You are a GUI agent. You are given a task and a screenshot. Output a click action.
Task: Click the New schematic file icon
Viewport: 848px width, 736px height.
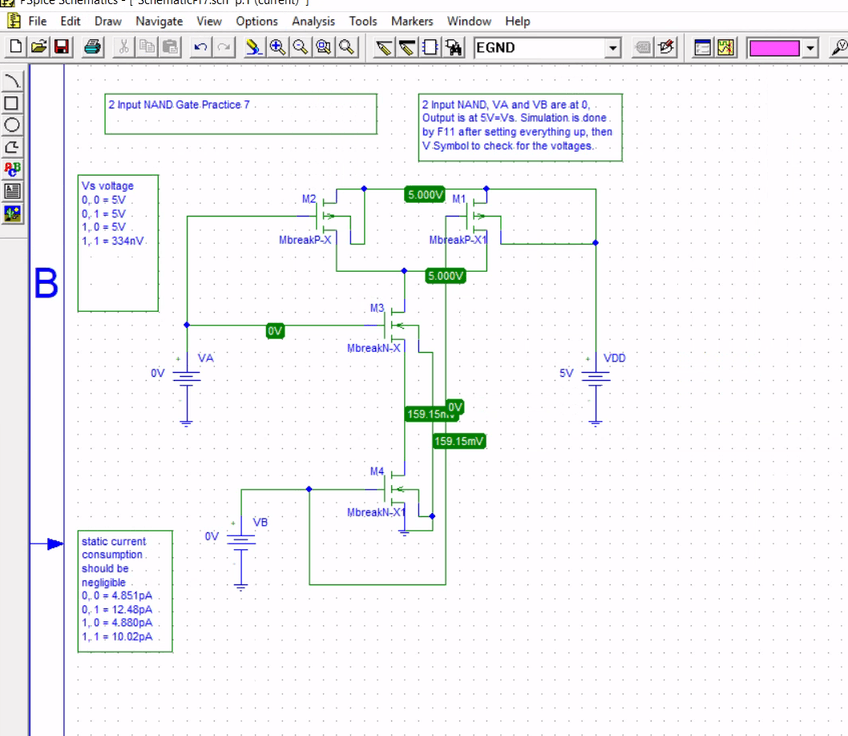click(15, 47)
